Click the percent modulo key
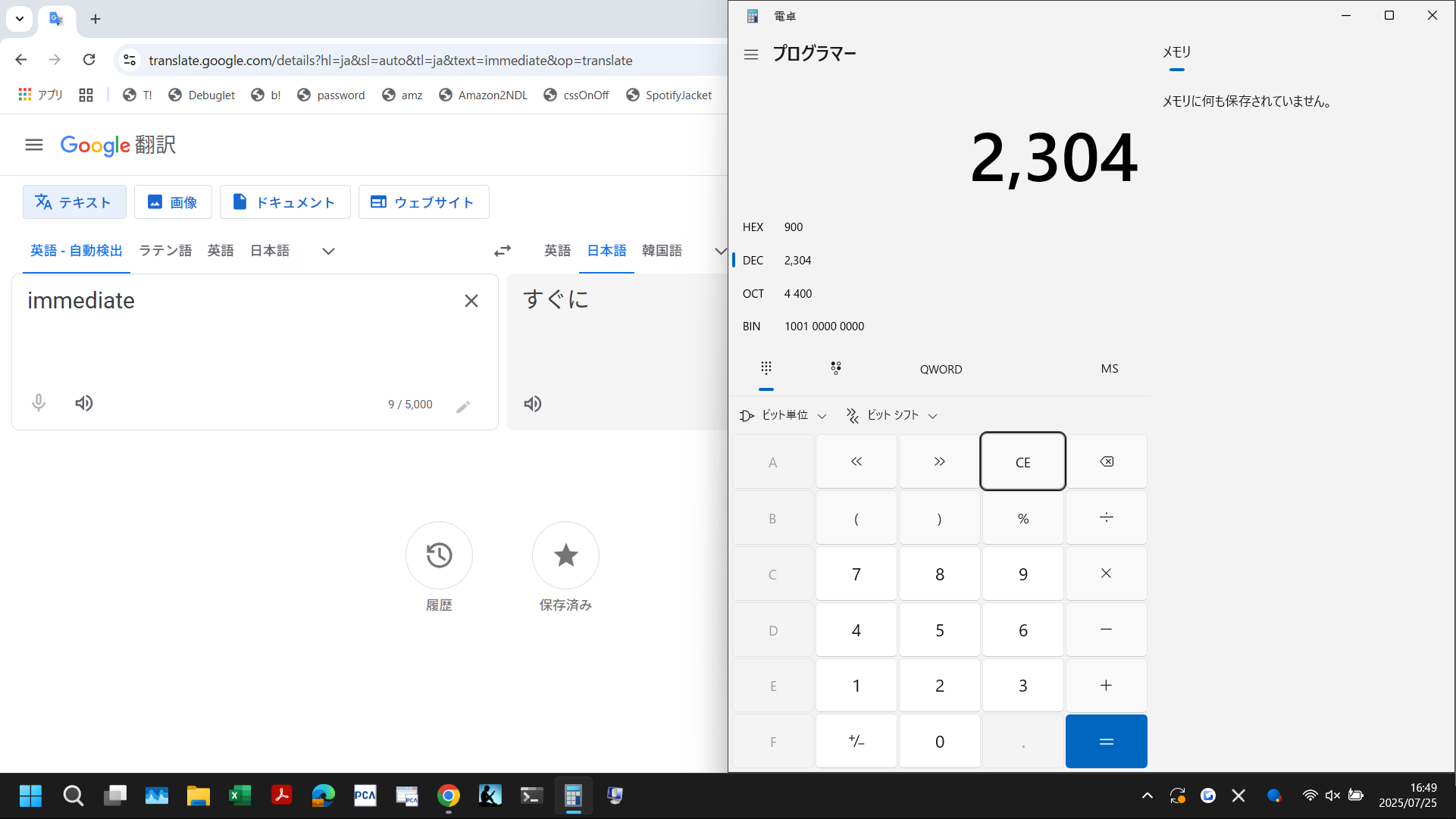1456x819 pixels. pyautogui.click(x=1023, y=518)
